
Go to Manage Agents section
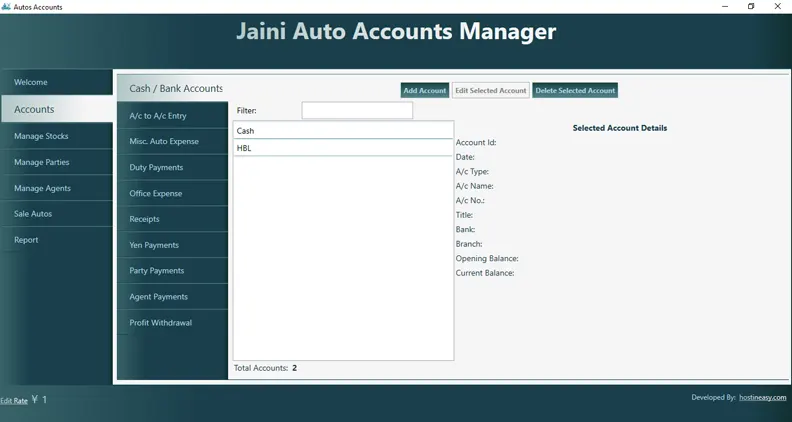[56, 188]
